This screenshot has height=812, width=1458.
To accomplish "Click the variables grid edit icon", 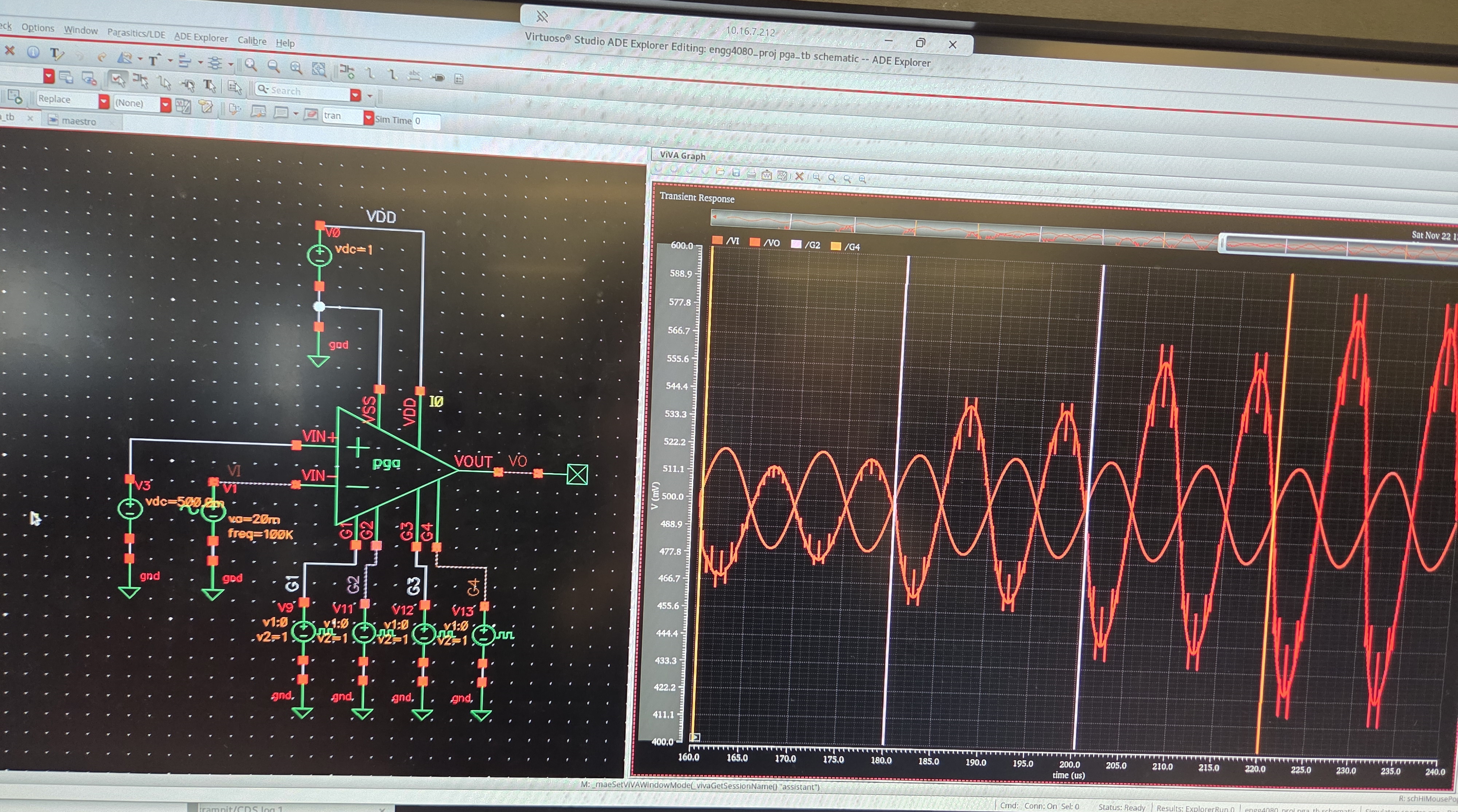I will pyautogui.click(x=183, y=106).
